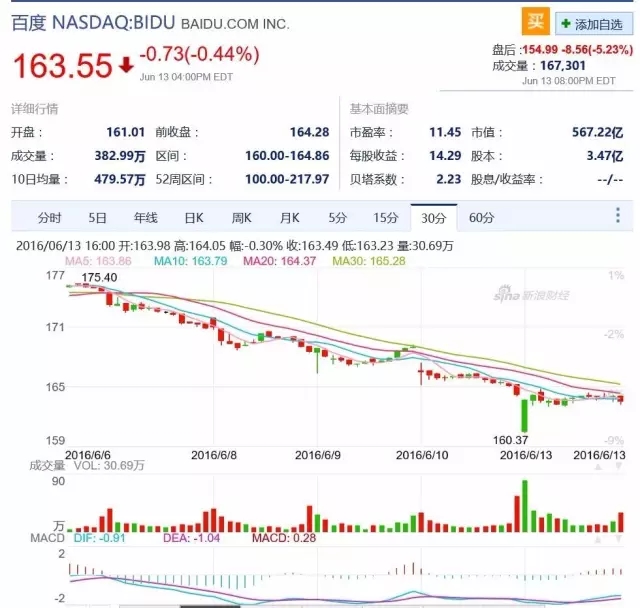The height and width of the screenshot is (608, 640).
Task: Switch to the 分时 chart tab
Action: (x=49, y=218)
